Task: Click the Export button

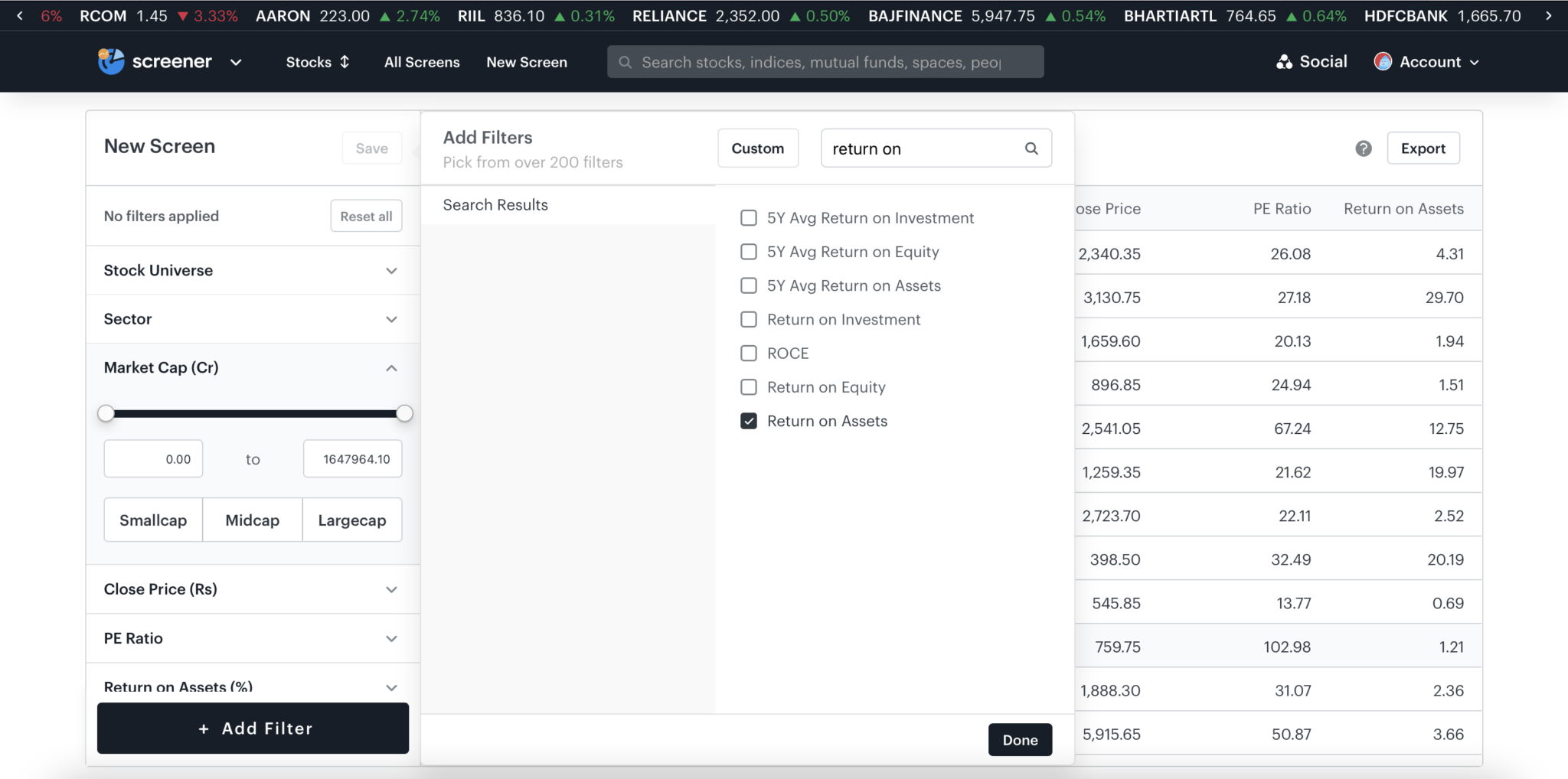Action: pos(1423,148)
